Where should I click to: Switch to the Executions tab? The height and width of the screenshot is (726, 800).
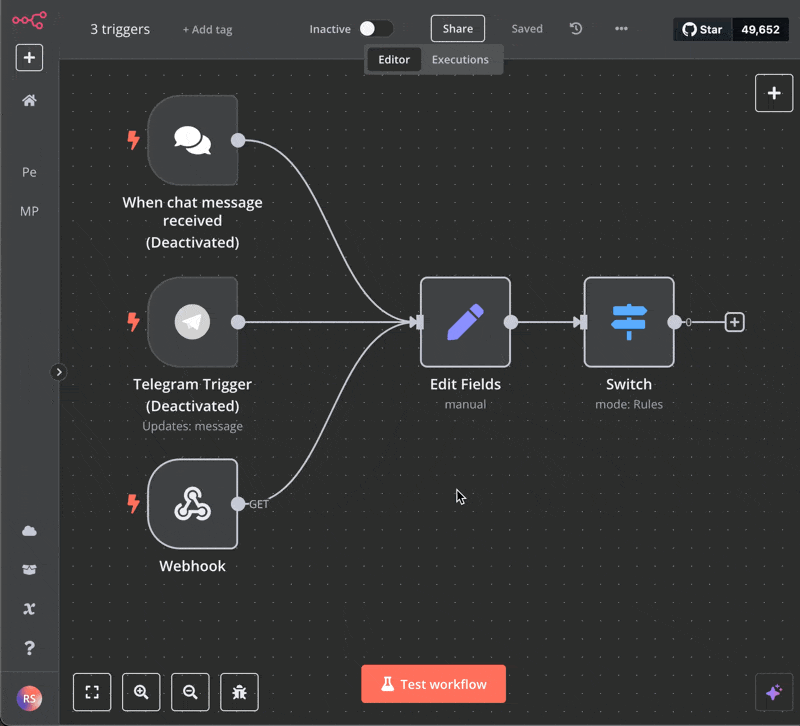(x=460, y=59)
